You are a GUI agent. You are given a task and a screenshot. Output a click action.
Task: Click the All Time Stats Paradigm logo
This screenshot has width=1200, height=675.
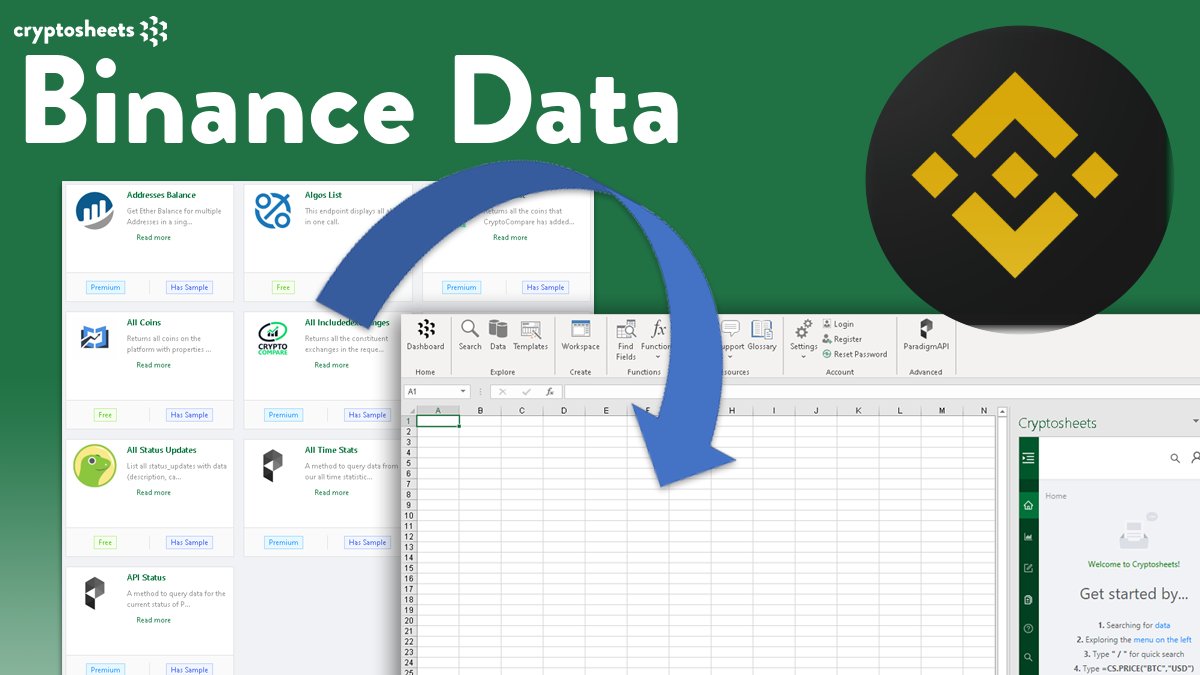click(273, 465)
